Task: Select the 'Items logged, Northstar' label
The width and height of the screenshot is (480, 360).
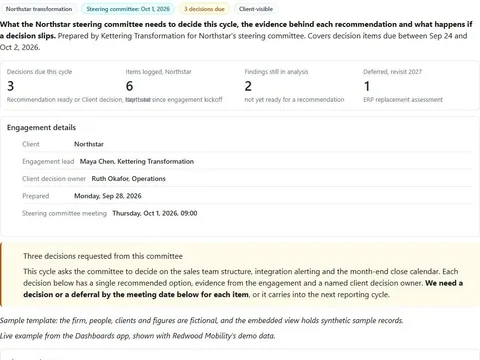Action: pos(158,72)
